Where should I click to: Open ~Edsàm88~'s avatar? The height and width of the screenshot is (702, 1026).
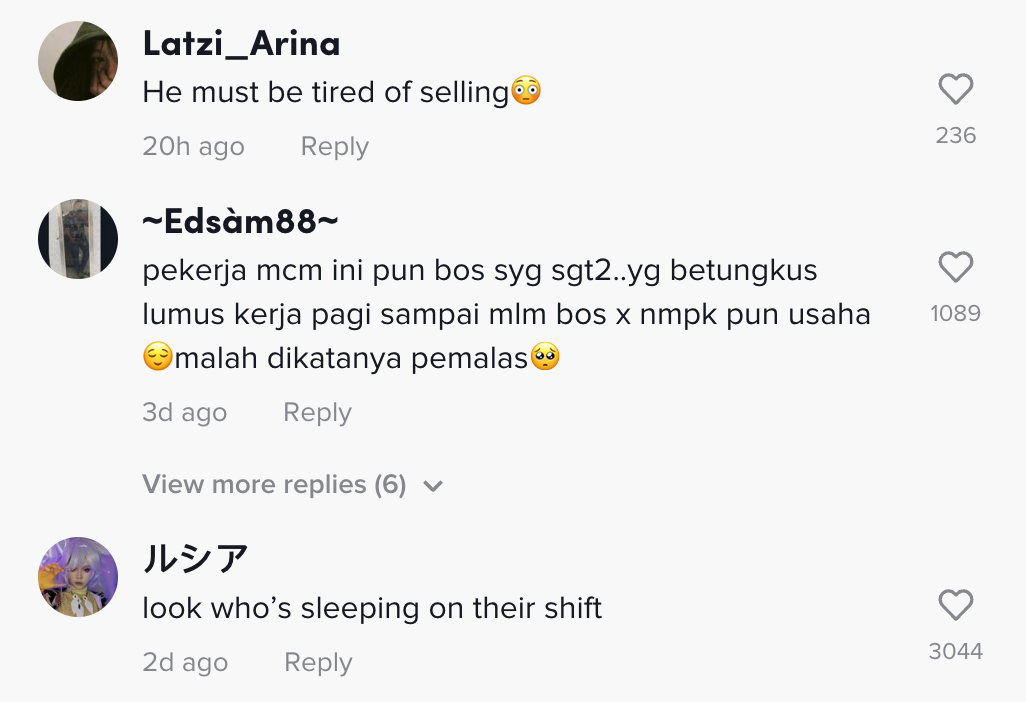pyautogui.click(x=78, y=238)
